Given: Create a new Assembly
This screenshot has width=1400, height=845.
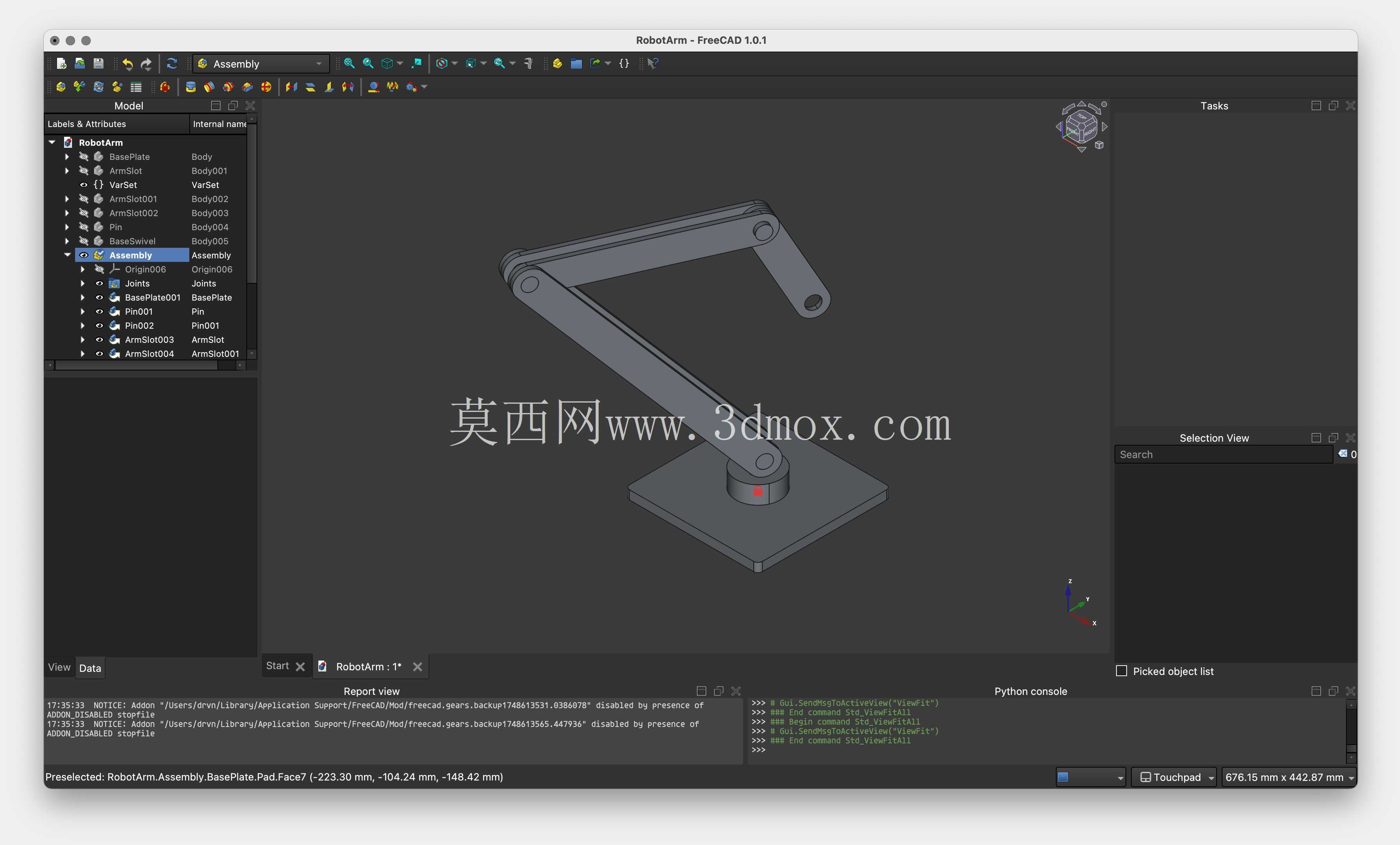Looking at the screenshot, I should coord(61,87).
